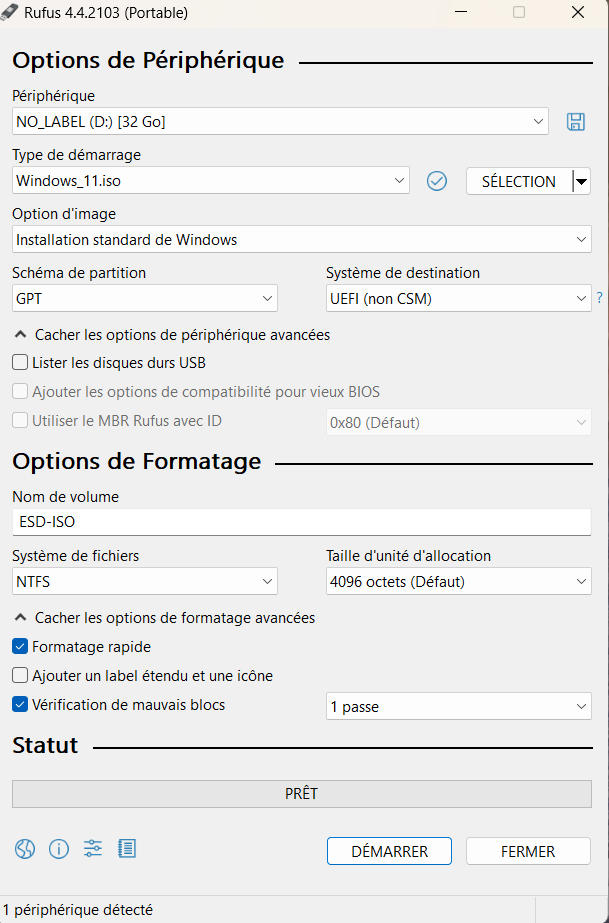
Task: Open the Système de fichiers NTFS dropdown
Action: (145, 581)
